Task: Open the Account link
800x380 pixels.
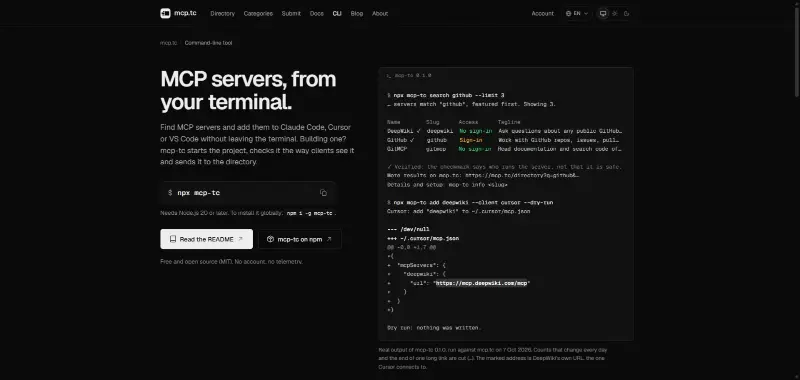Action: 542,14
